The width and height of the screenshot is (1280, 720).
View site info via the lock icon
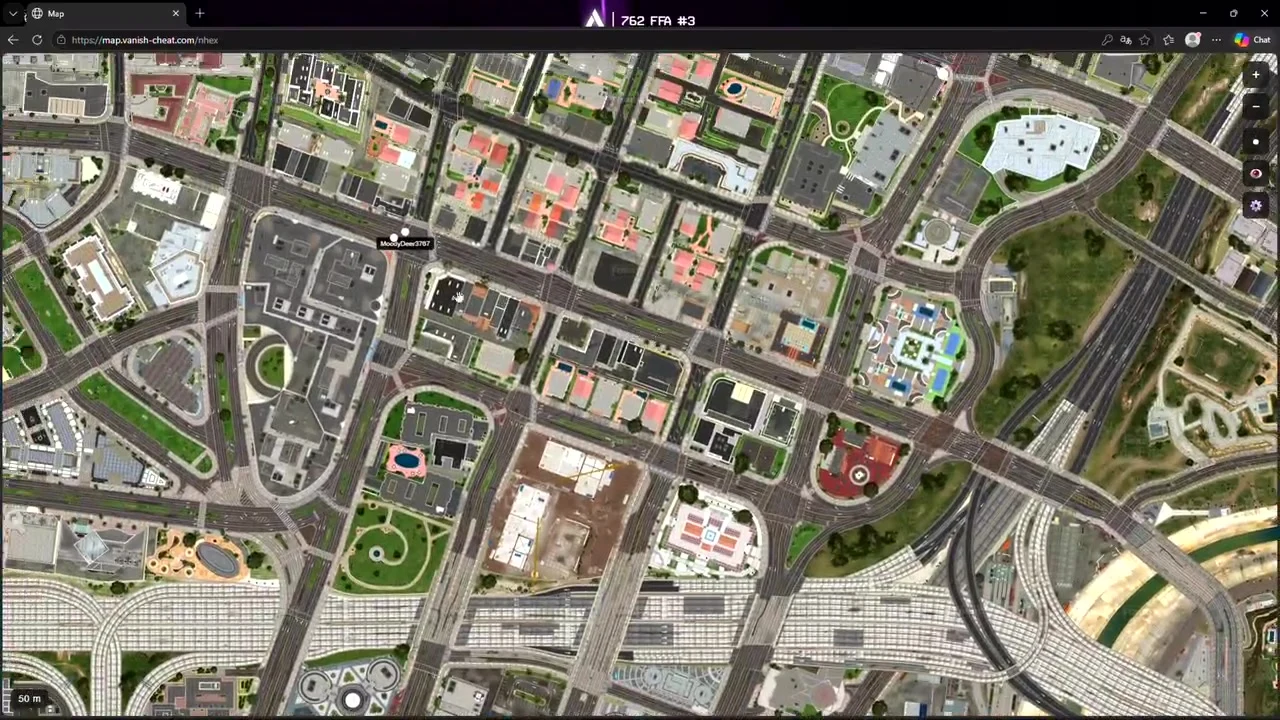click(x=61, y=40)
